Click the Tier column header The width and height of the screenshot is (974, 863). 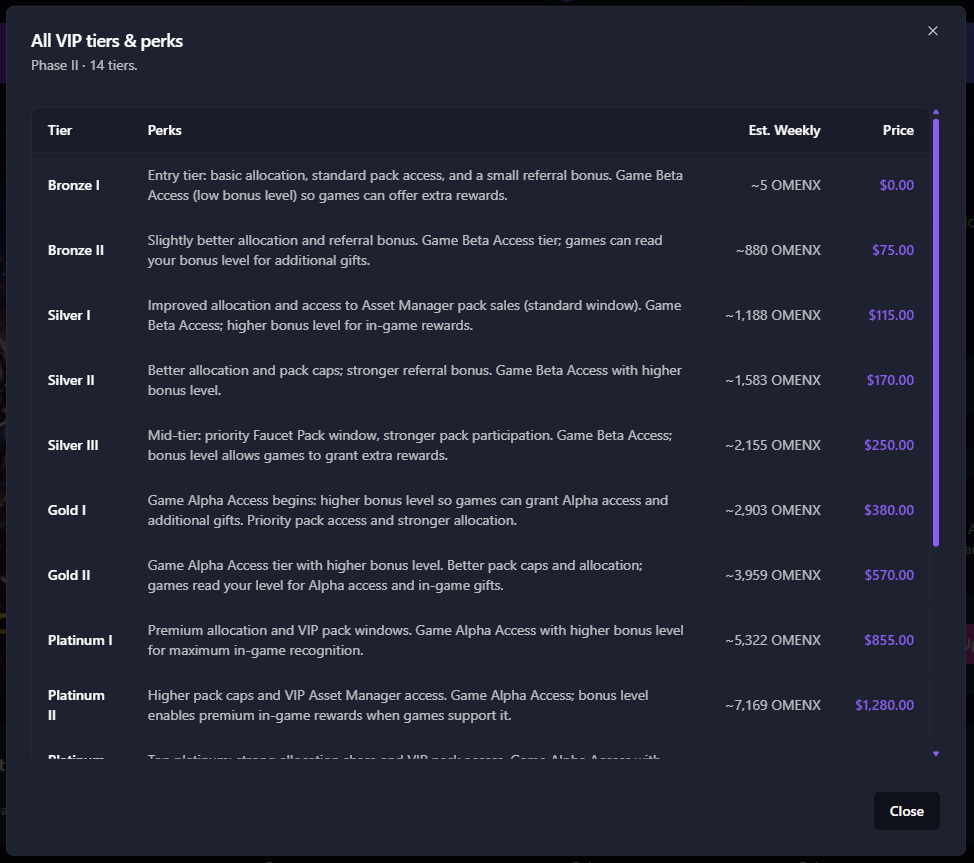point(60,130)
